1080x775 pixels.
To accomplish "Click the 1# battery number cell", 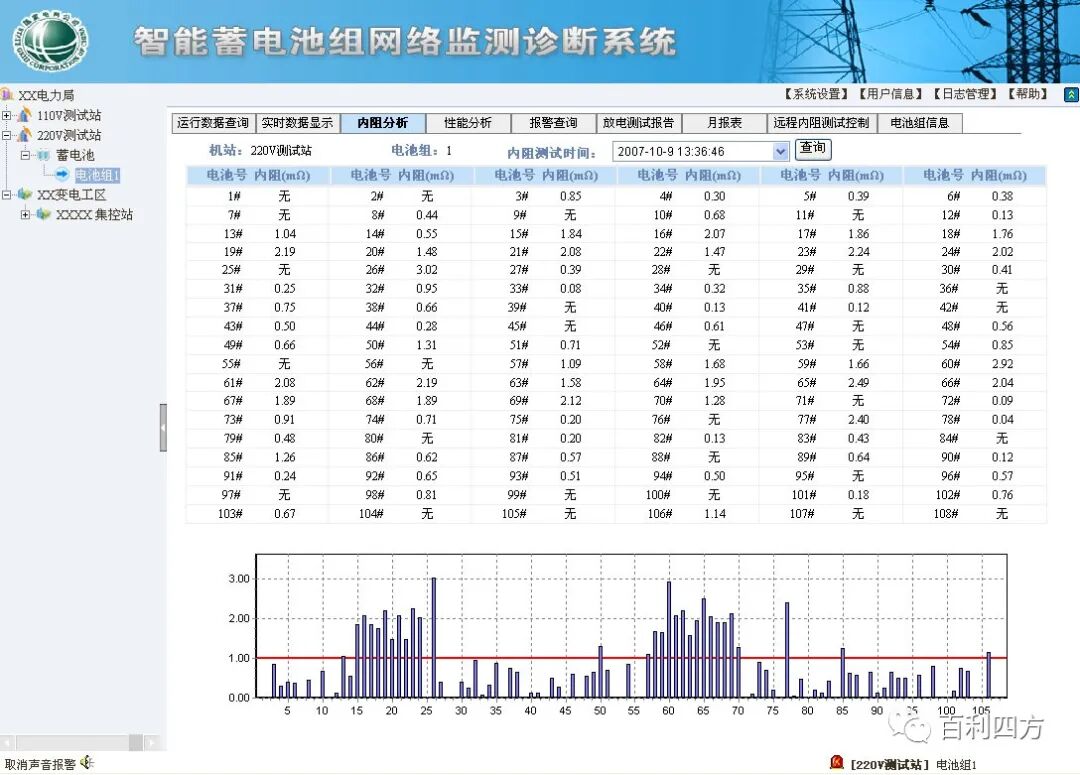I will tap(234, 196).
